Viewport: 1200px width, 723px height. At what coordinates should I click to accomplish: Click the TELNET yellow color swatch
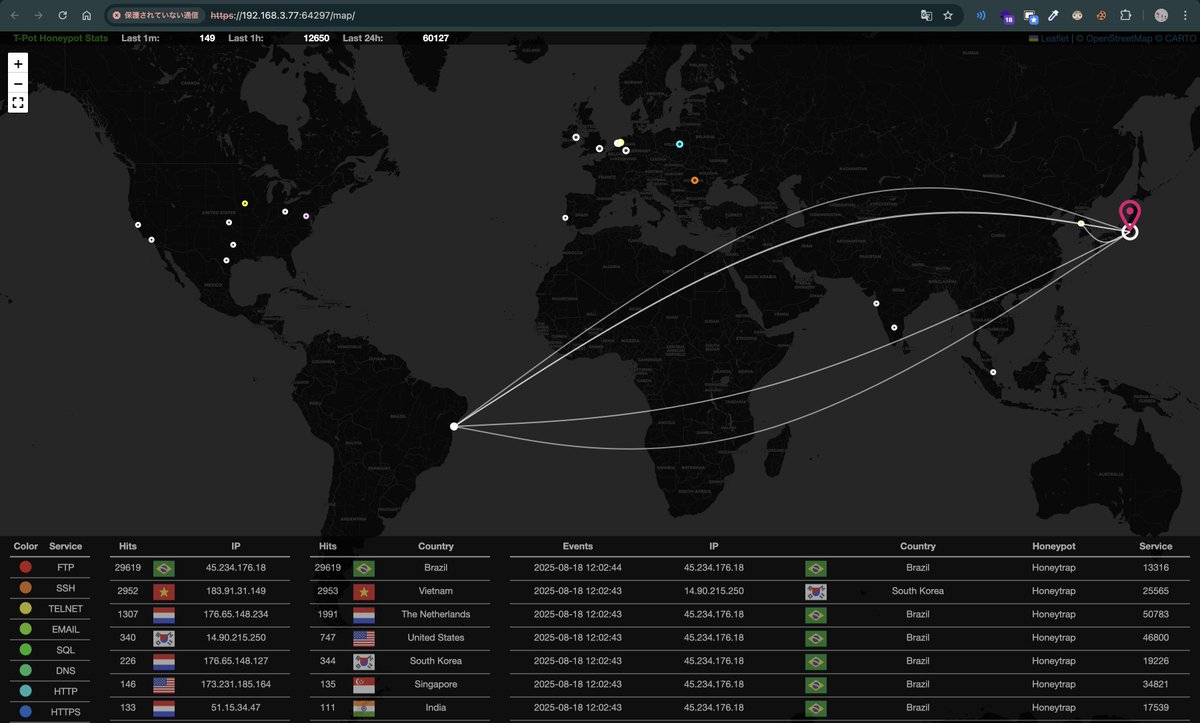26,608
